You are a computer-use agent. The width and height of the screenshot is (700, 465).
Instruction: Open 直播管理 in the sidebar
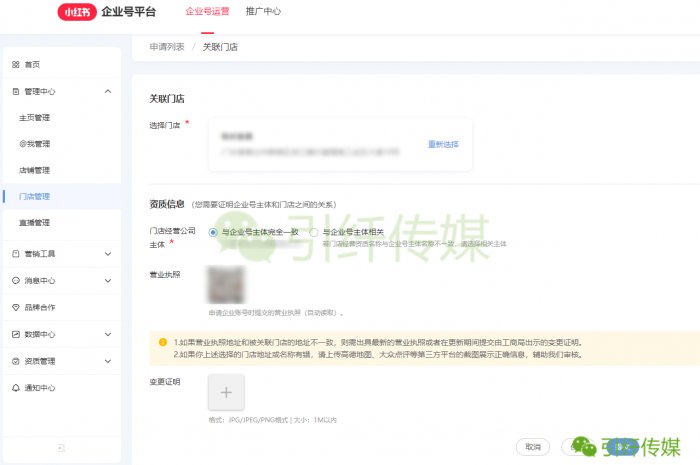coord(35,223)
